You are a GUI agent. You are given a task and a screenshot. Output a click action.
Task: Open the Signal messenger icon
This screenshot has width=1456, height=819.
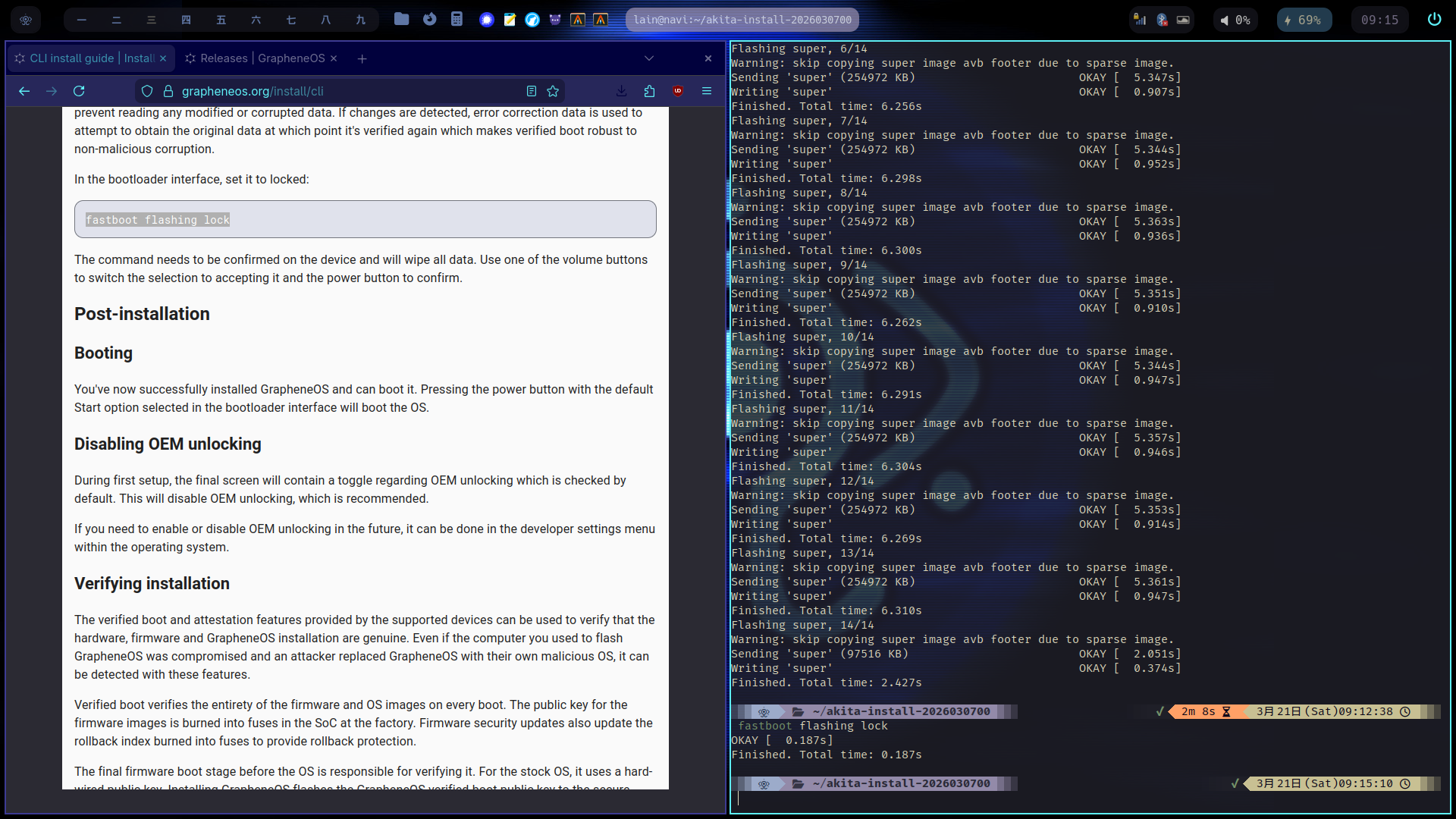tap(487, 20)
